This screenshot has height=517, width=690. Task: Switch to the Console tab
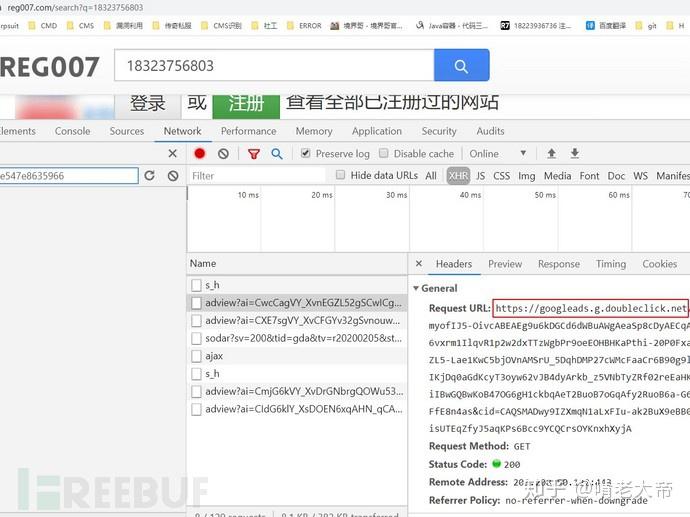pyautogui.click(x=72, y=131)
